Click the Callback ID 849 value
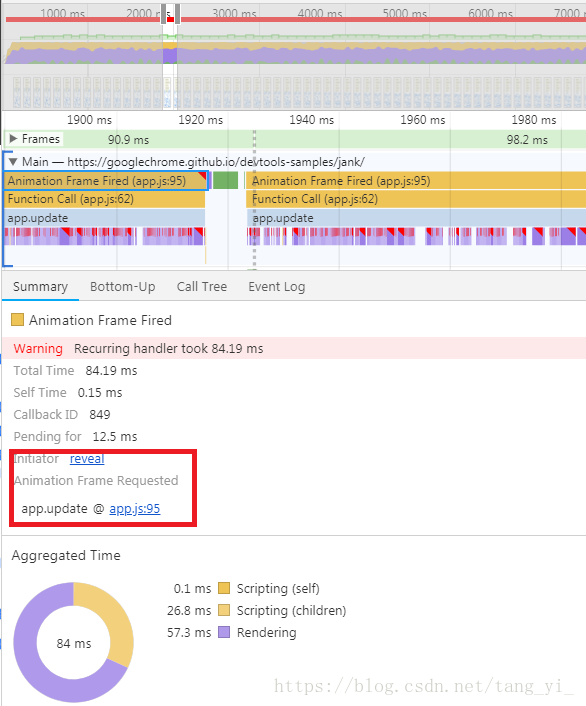This screenshot has height=706, width=586. point(100,414)
